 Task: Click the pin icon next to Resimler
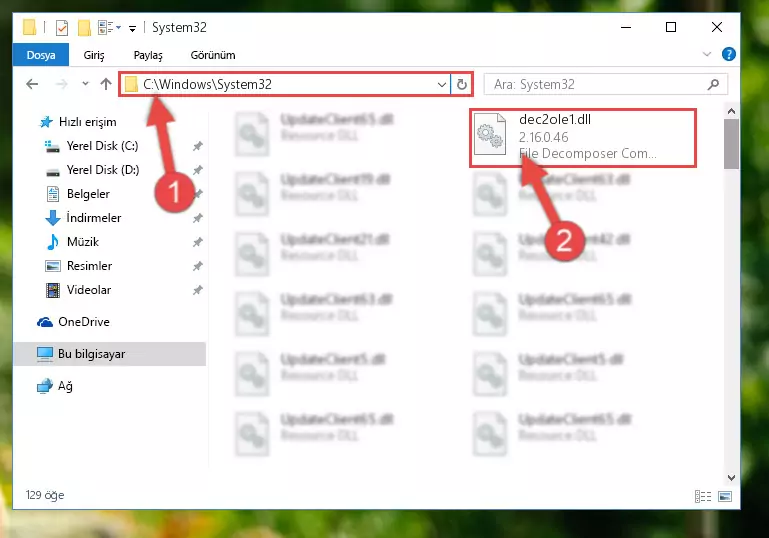pyautogui.click(x=197, y=266)
